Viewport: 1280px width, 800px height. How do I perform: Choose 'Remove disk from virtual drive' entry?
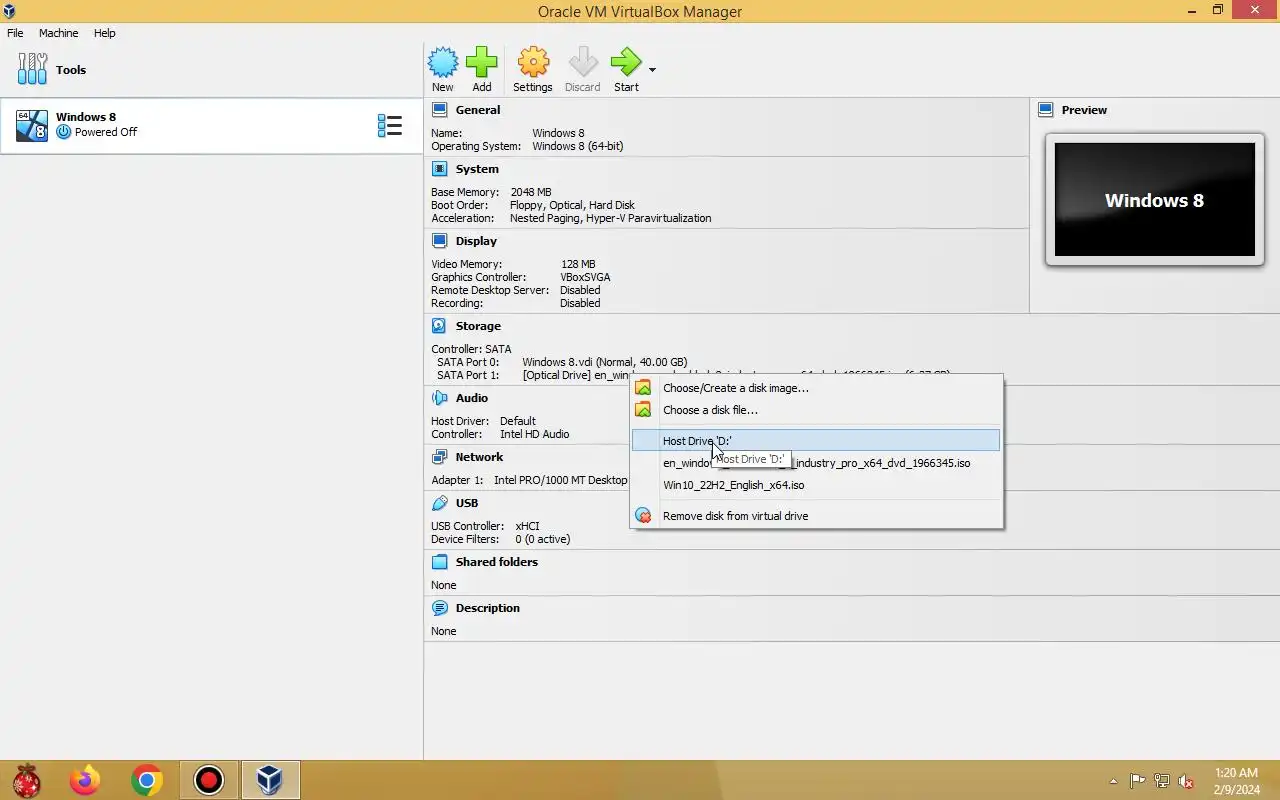click(x=816, y=516)
